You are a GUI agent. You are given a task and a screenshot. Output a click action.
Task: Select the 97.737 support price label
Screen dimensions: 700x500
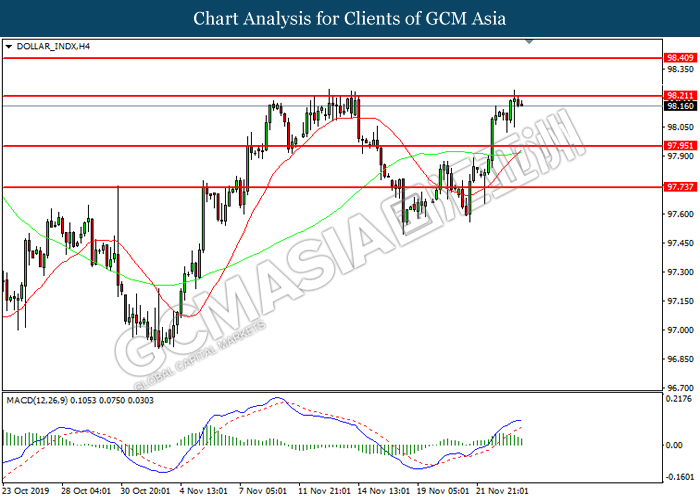click(x=680, y=187)
